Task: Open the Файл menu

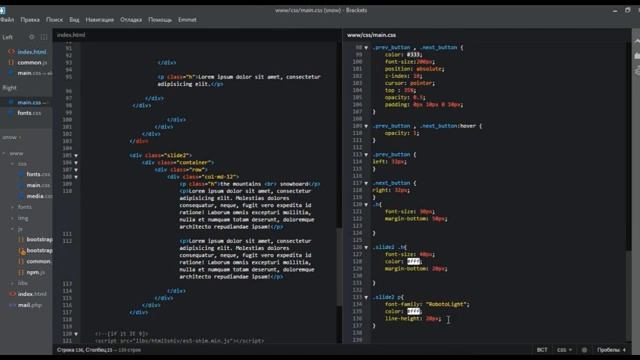Action: [x=7, y=20]
